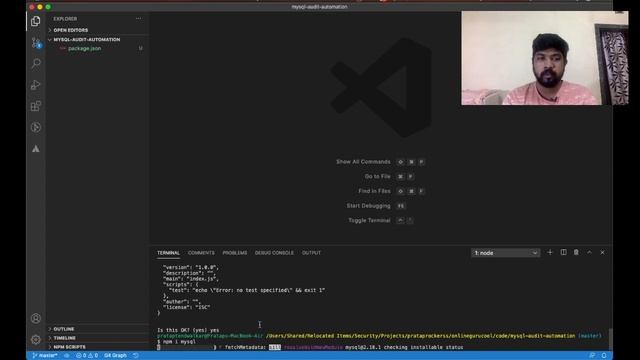
Task: Open the Accounts menu icon
Action: pyautogui.click(x=36, y=318)
